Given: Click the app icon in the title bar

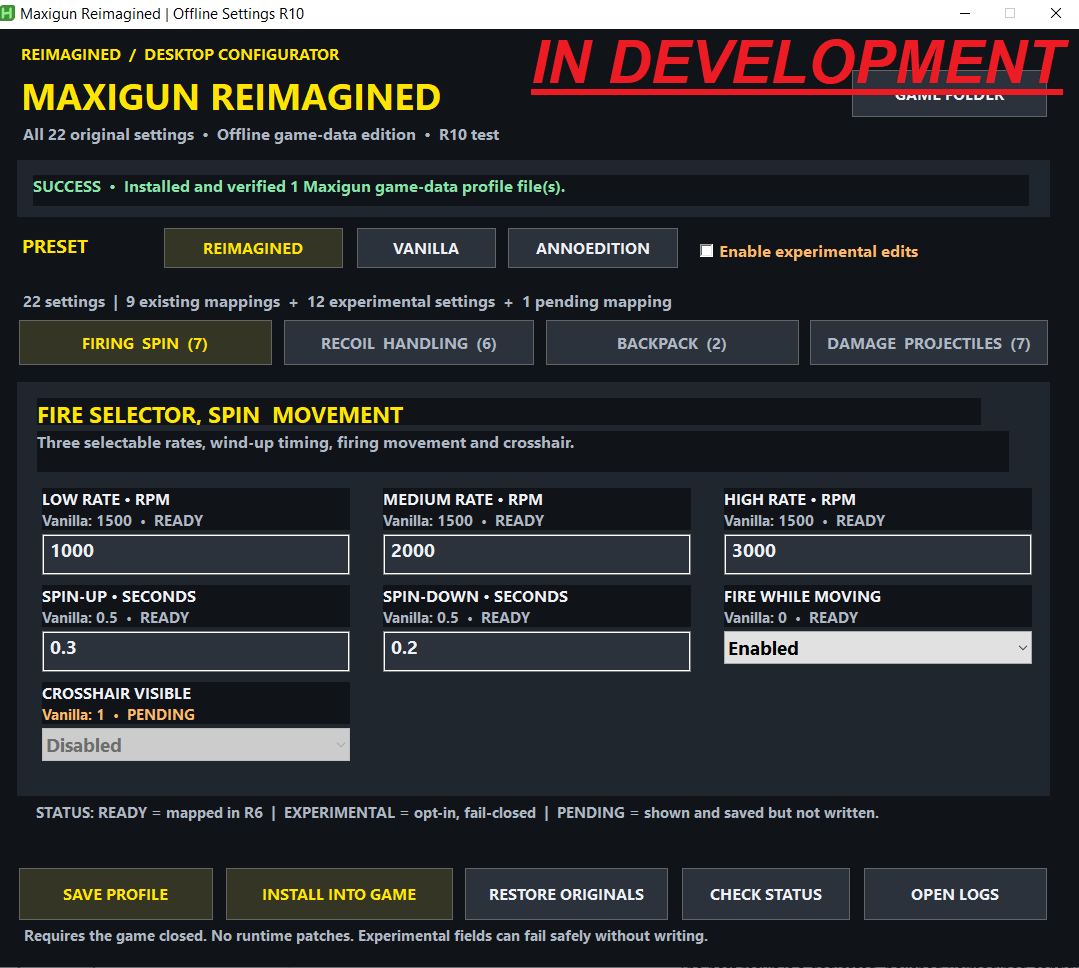Looking at the screenshot, I should point(8,13).
